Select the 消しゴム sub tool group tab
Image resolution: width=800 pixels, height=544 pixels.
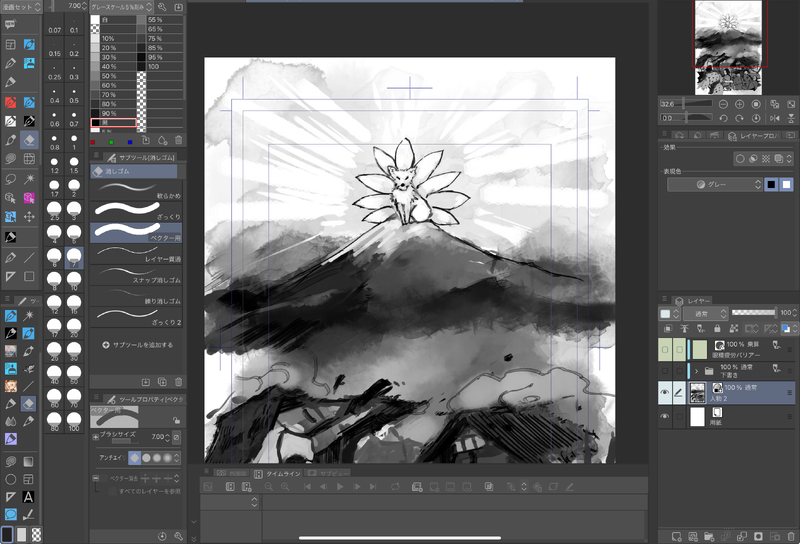pyautogui.click(x=134, y=171)
